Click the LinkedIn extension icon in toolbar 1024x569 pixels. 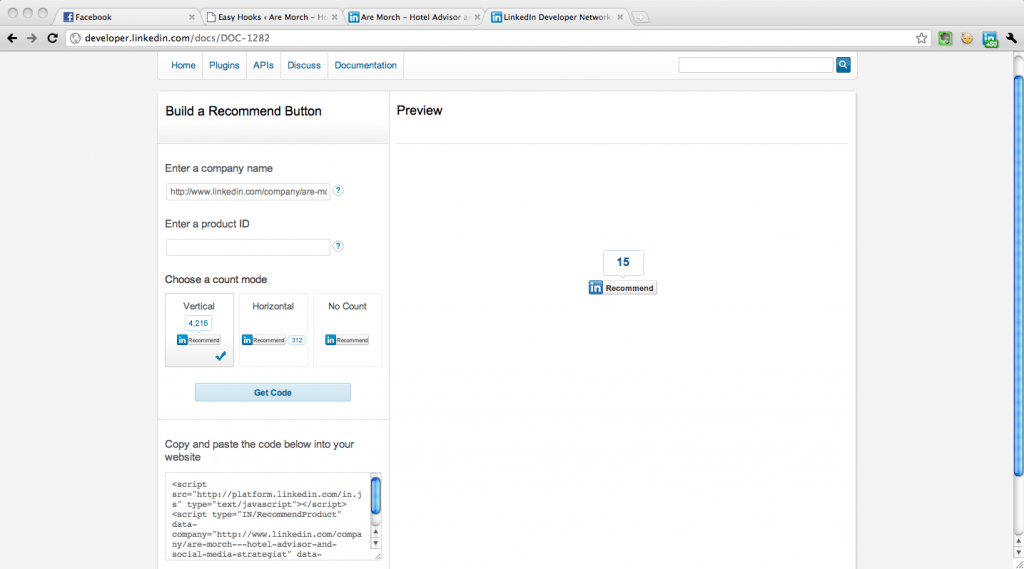coord(990,39)
